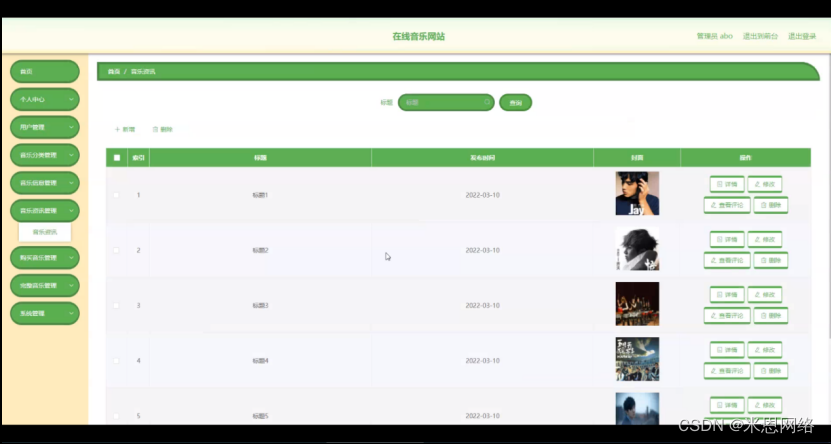Click 修改 for row 标题1
This screenshot has height=444, width=831.
(x=765, y=184)
